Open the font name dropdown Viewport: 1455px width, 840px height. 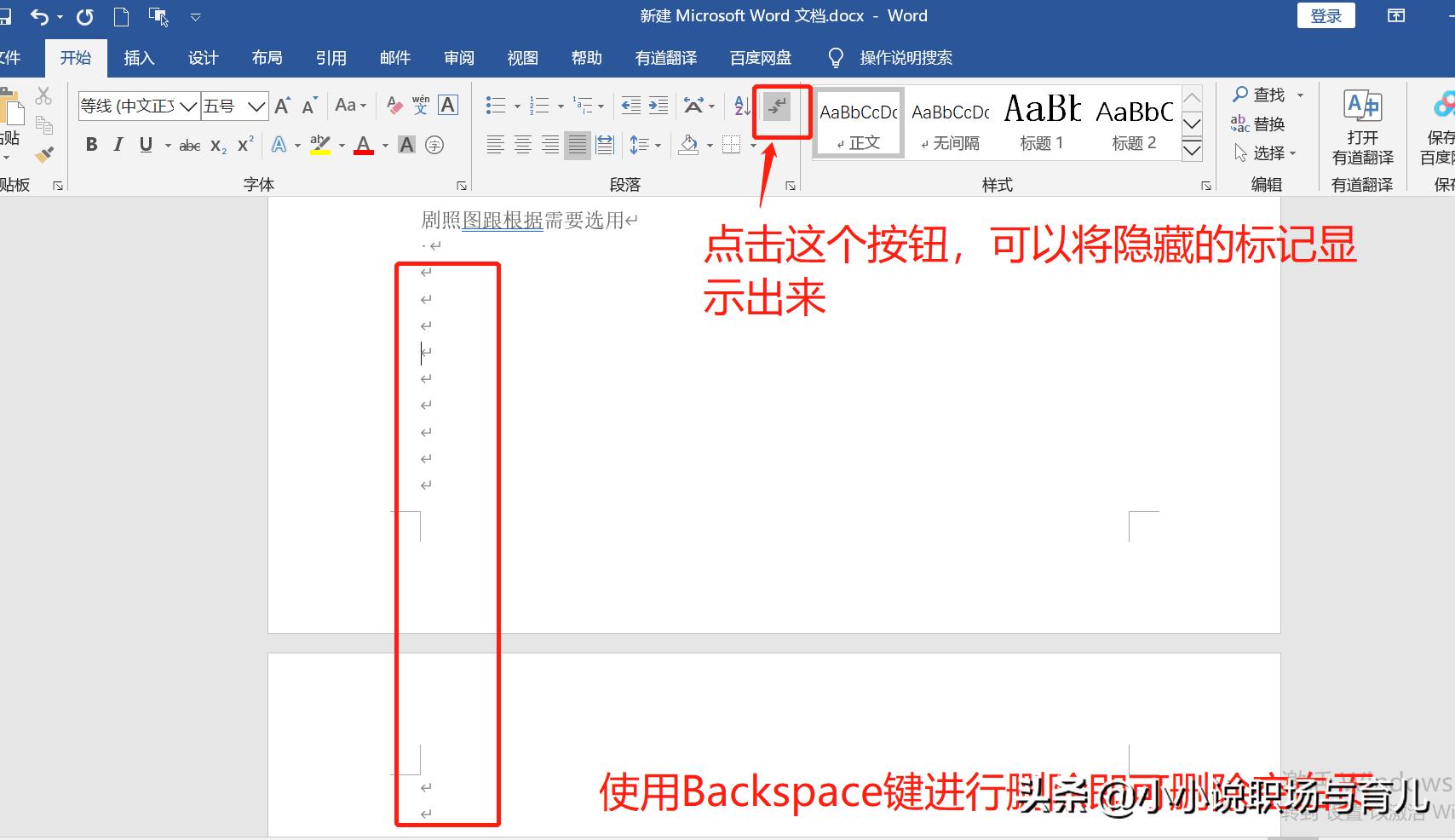188,105
